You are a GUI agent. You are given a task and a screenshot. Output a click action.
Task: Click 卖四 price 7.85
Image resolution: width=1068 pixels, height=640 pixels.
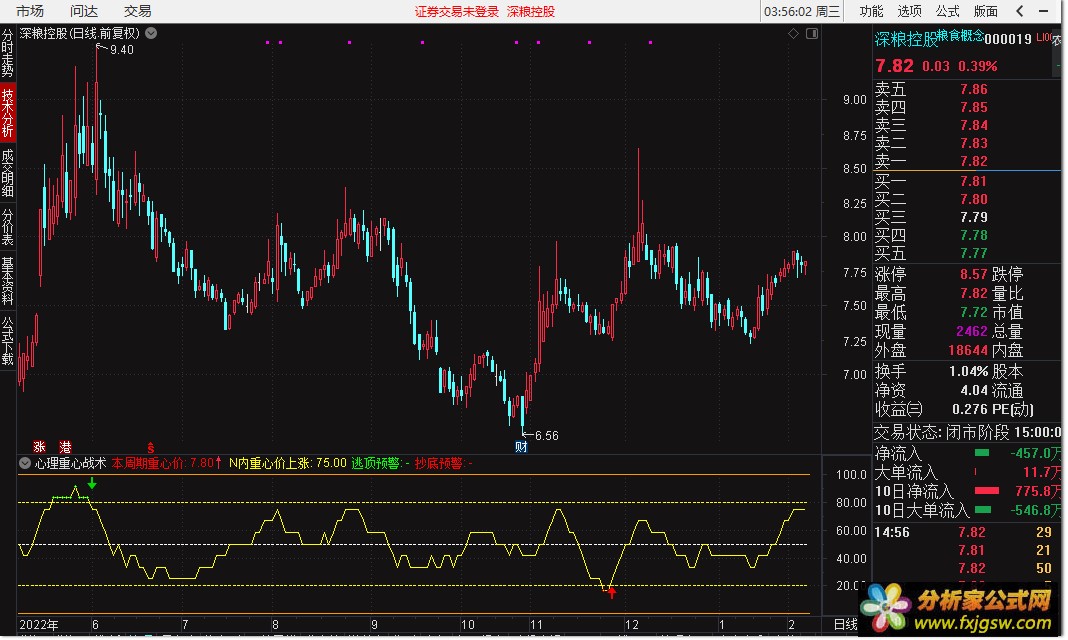pyautogui.click(x=973, y=107)
